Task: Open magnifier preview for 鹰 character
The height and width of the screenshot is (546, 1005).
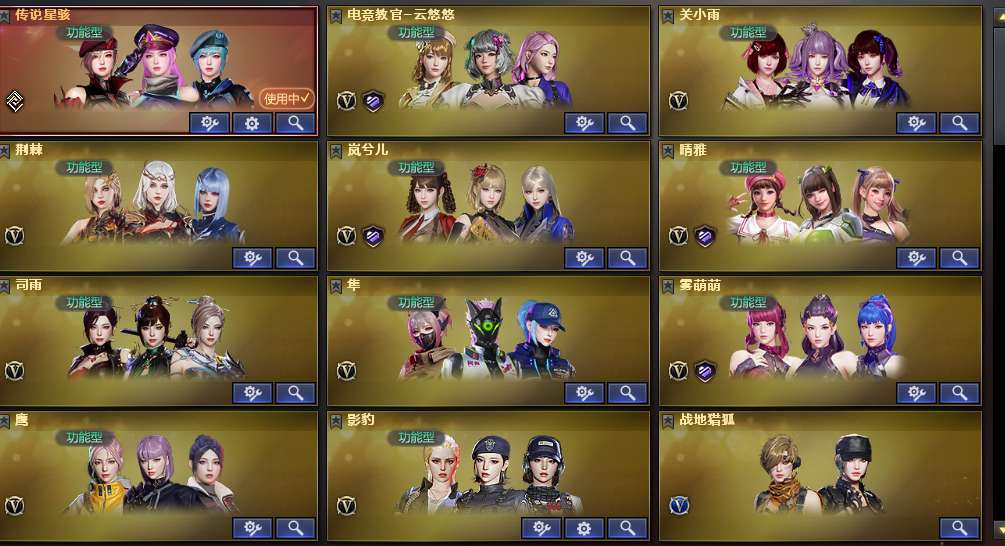Action: [x=295, y=528]
